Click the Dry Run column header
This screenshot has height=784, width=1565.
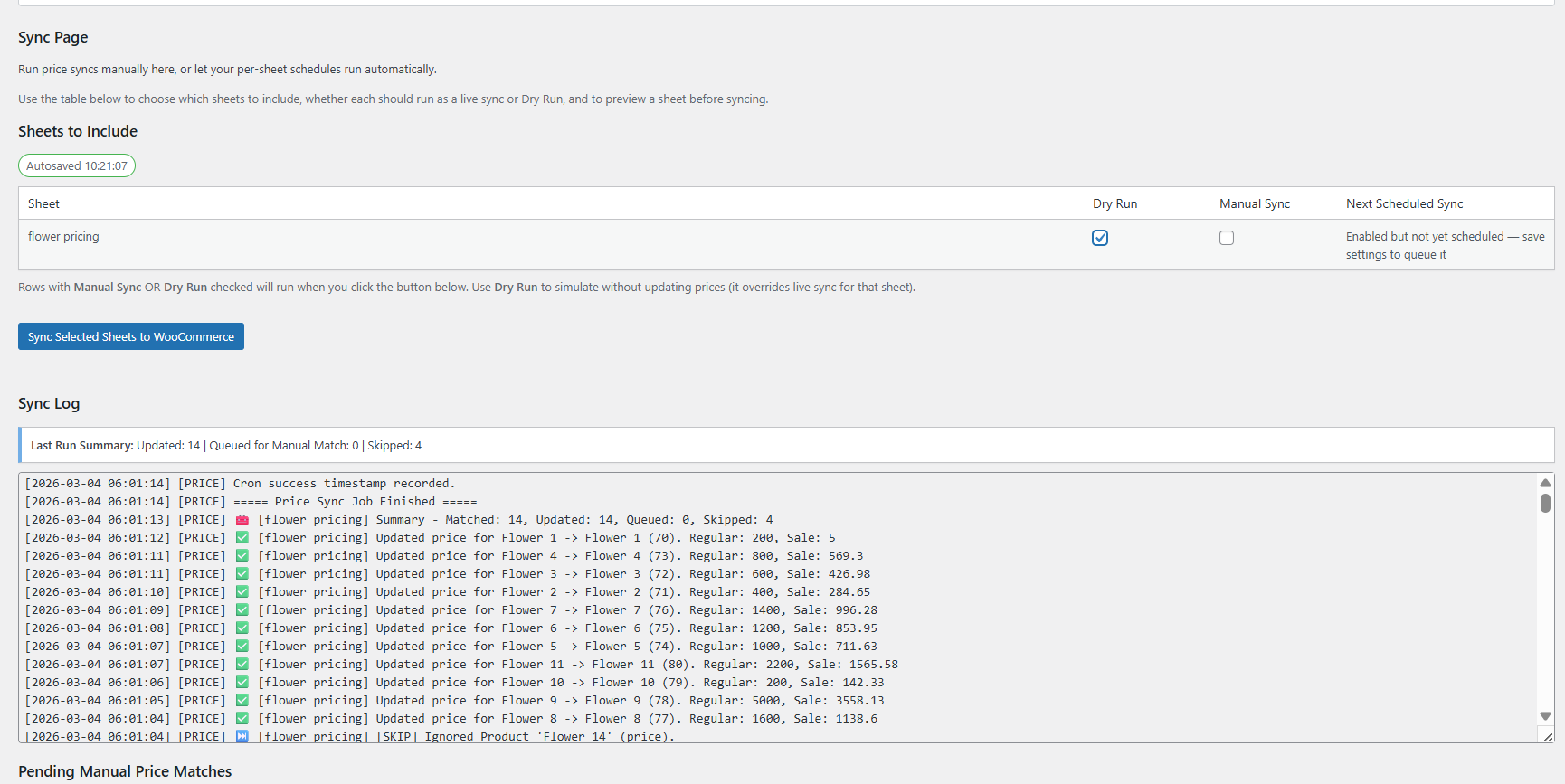tap(1114, 203)
